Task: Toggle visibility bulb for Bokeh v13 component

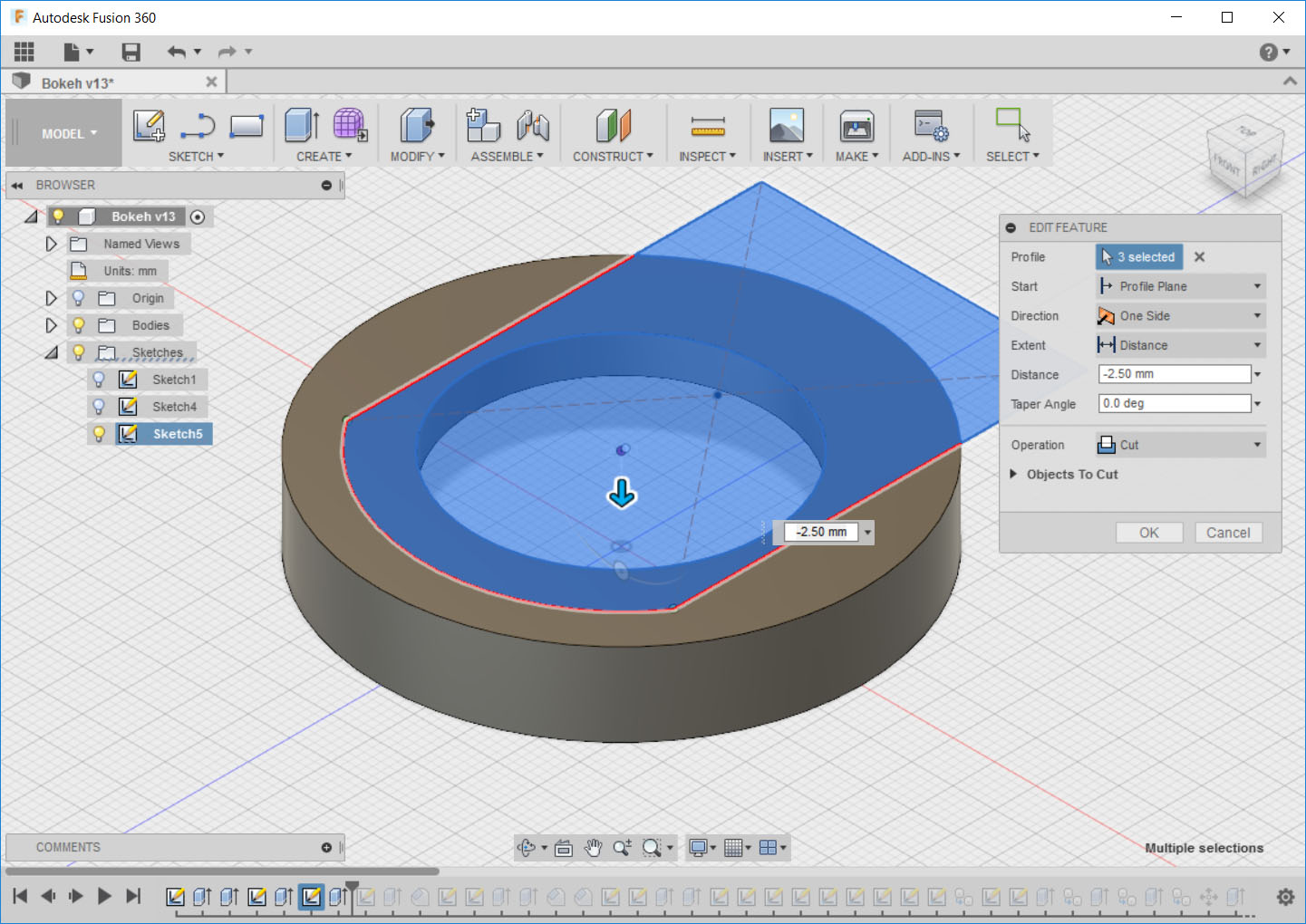Action: pos(58,217)
